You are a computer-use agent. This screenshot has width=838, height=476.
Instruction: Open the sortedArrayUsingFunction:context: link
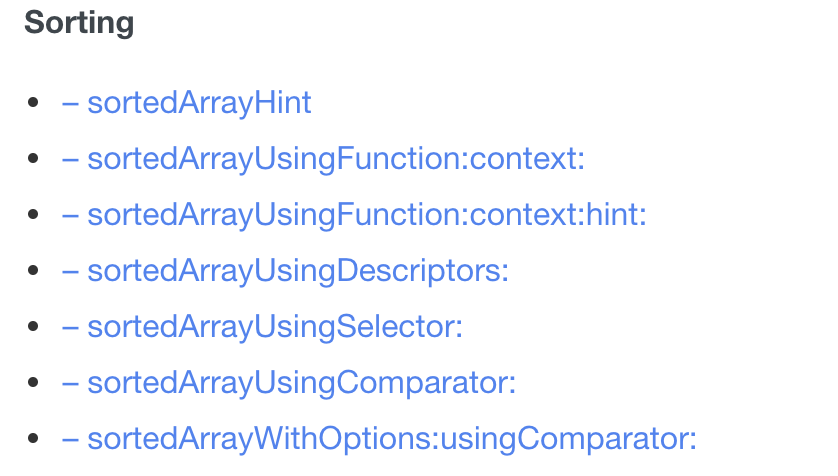(x=323, y=159)
